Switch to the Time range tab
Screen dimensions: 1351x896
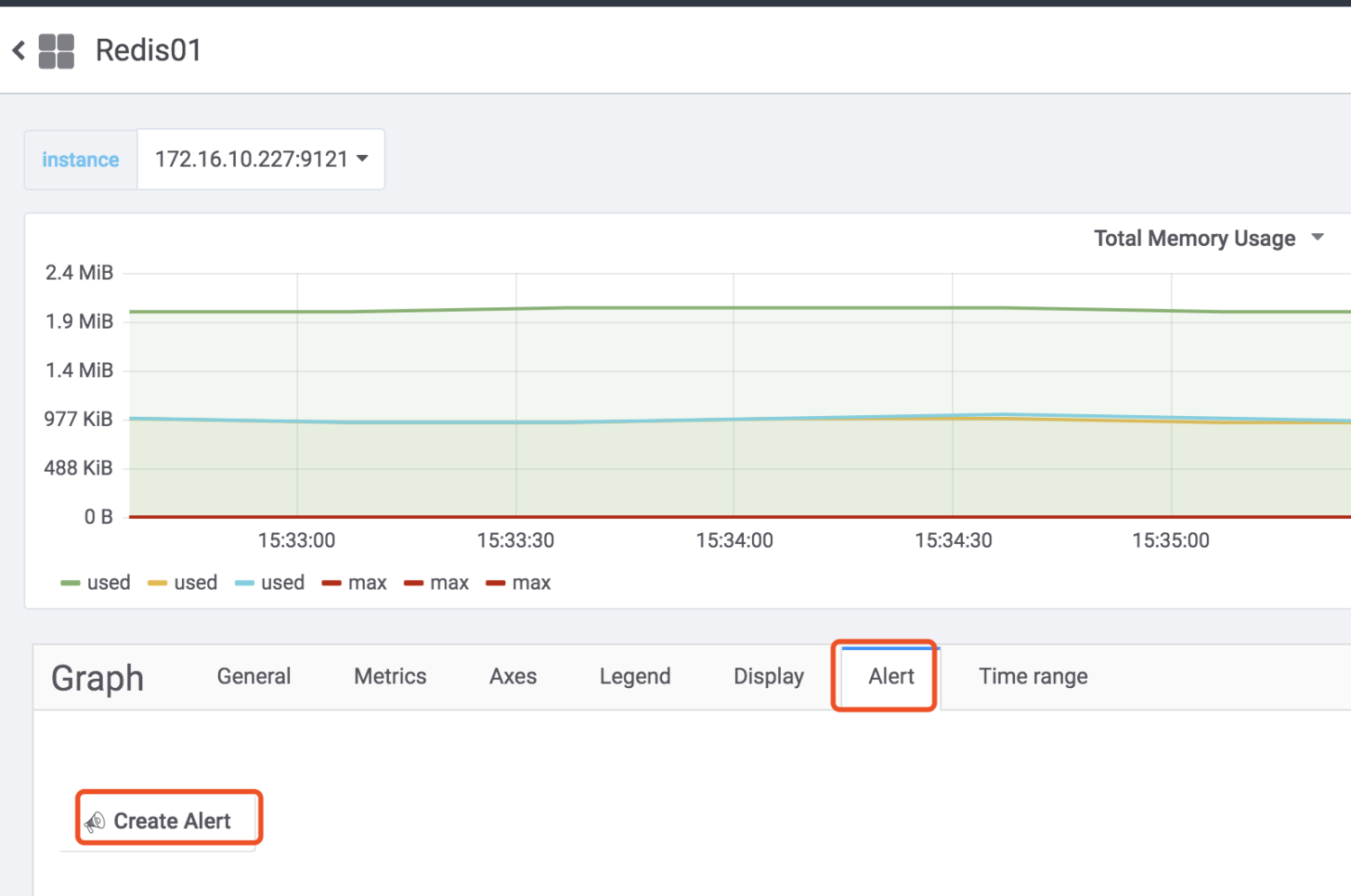(1033, 676)
